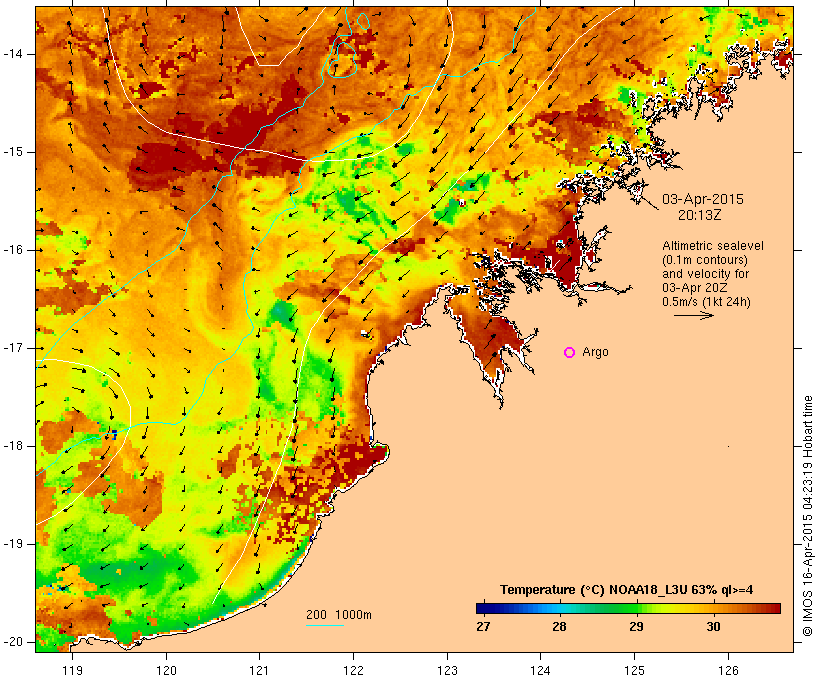Viewport: 820px width, 680px height.
Task: Click the longitude axis label '124'
Action: pyautogui.click(x=540, y=670)
